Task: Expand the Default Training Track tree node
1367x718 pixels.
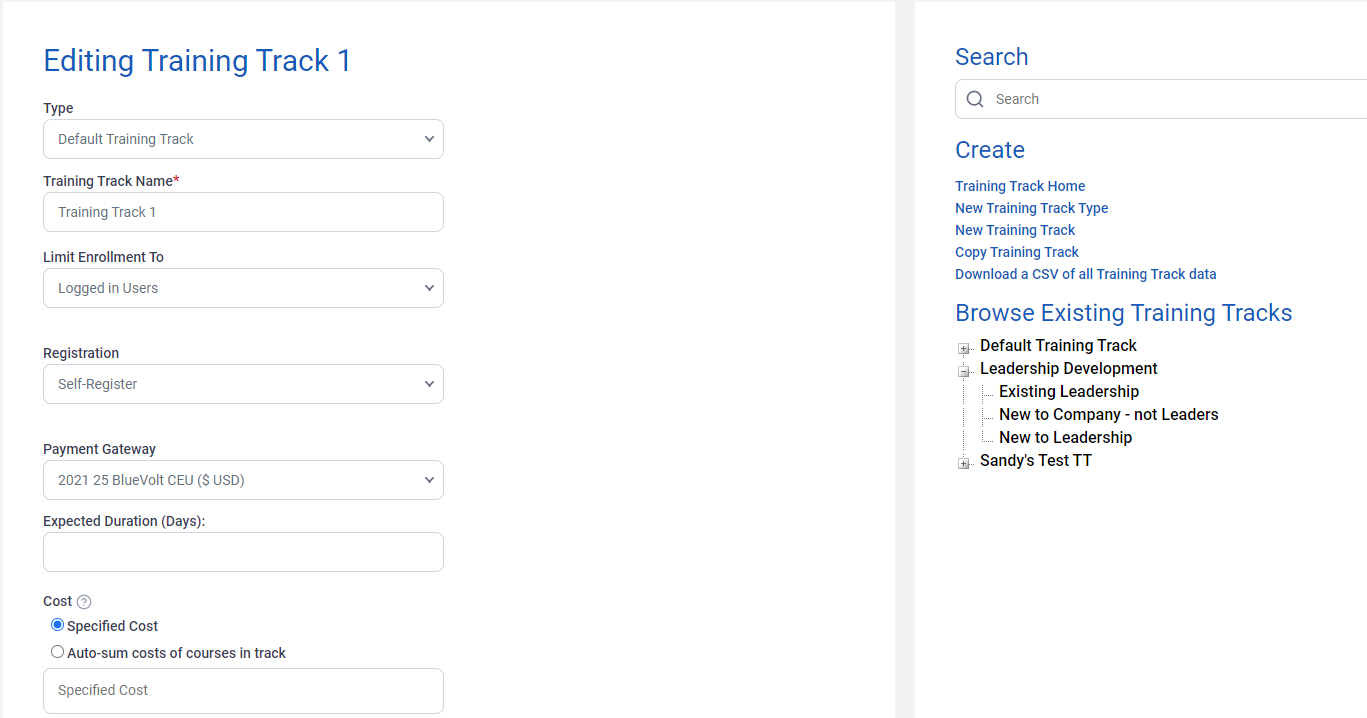Action: 964,349
